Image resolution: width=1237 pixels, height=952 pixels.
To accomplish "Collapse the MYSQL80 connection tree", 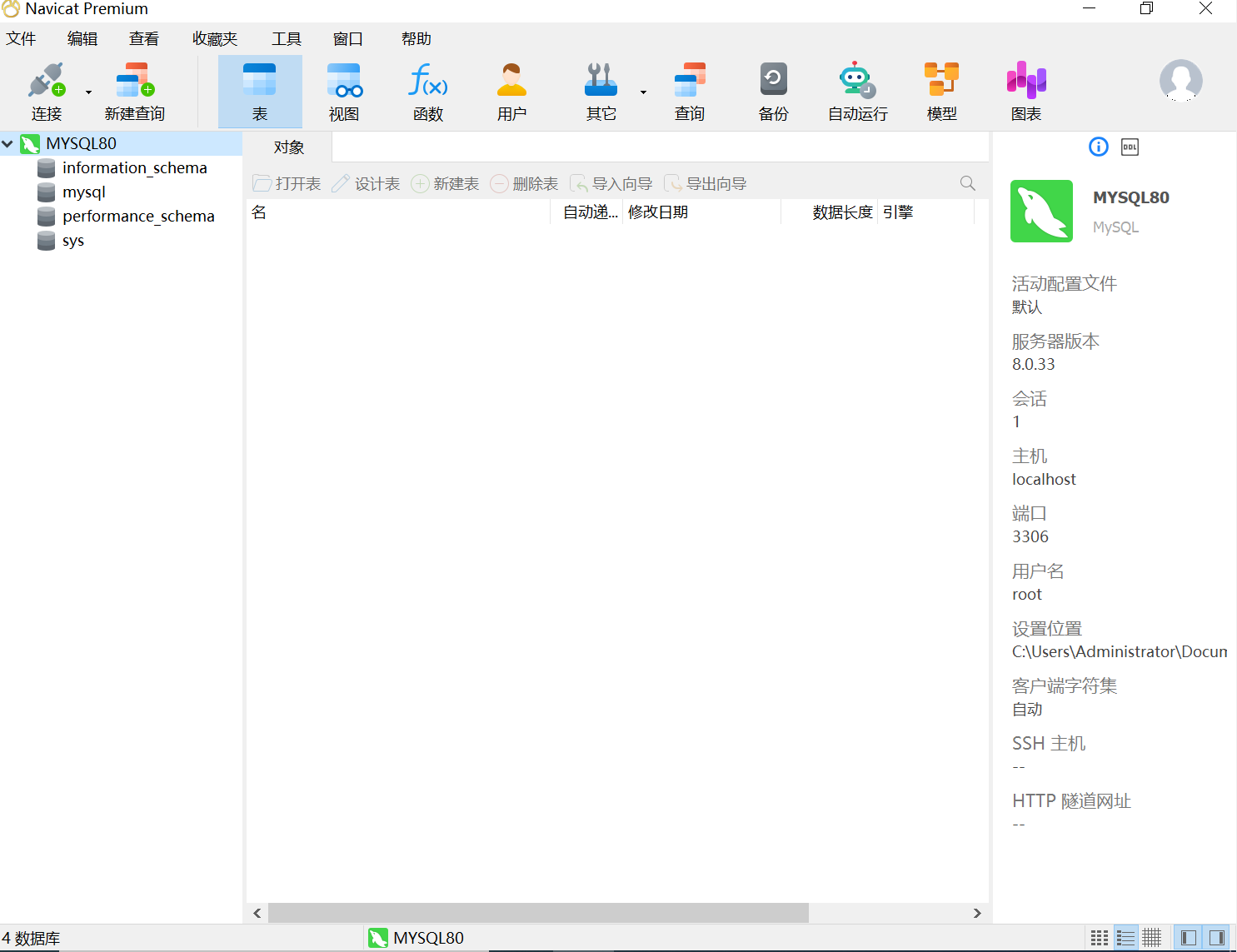I will 8,144.
